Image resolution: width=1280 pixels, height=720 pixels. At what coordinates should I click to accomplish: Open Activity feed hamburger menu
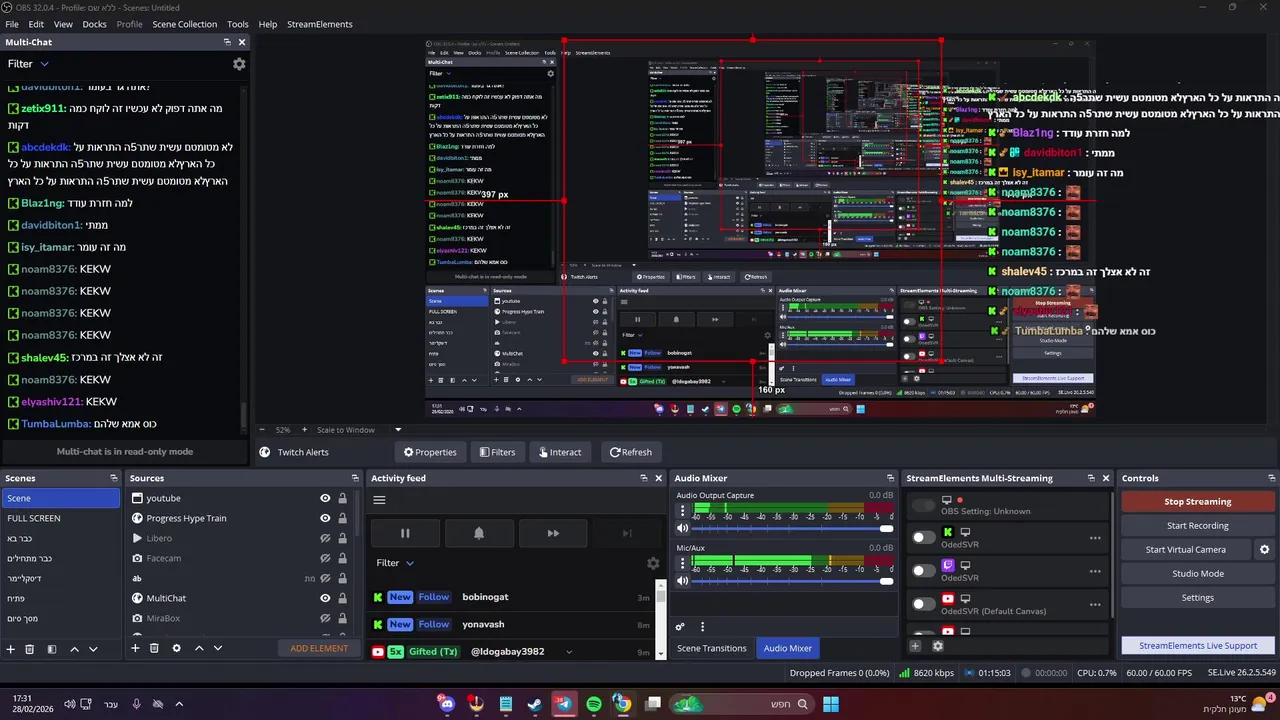click(380, 500)
